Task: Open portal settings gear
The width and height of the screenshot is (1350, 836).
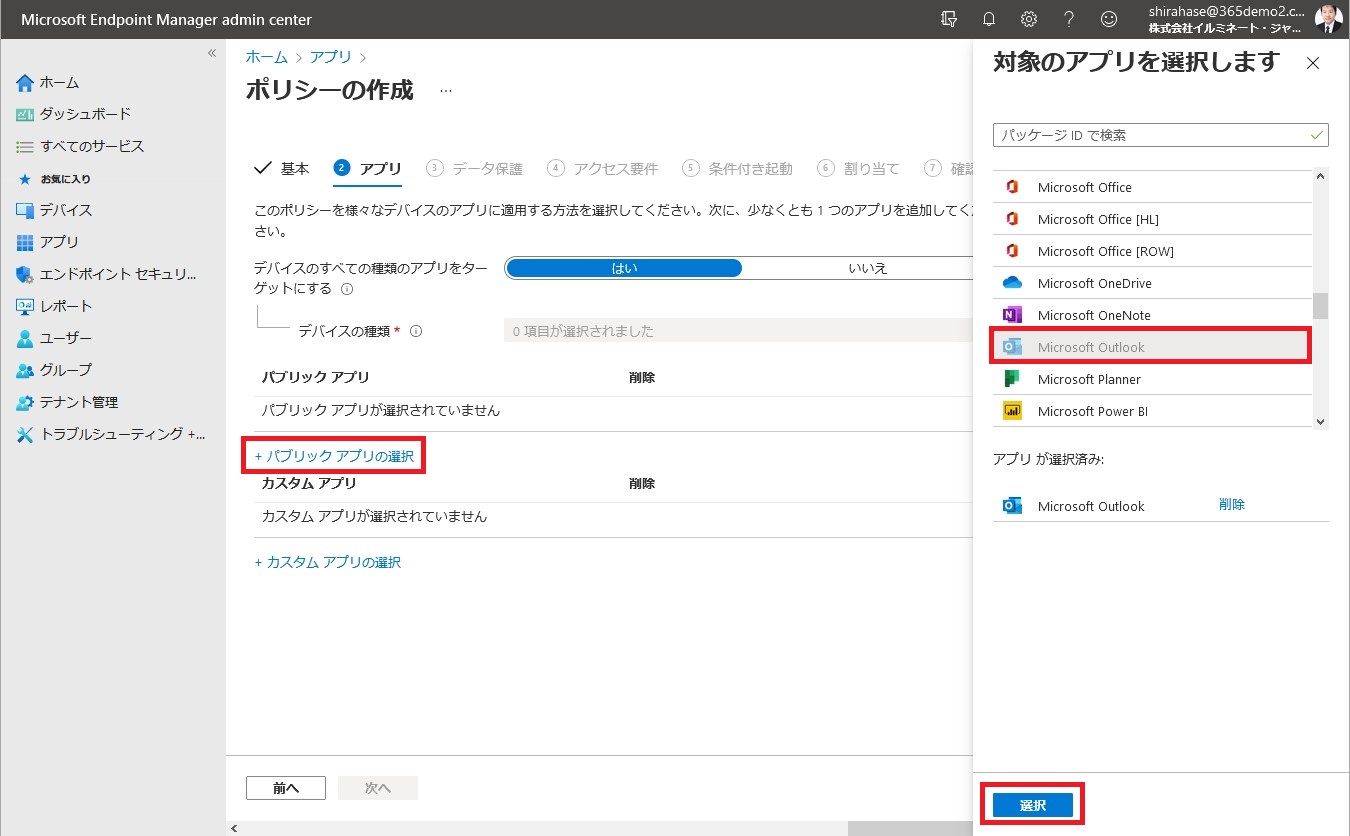Action: tap(1028, 19)
